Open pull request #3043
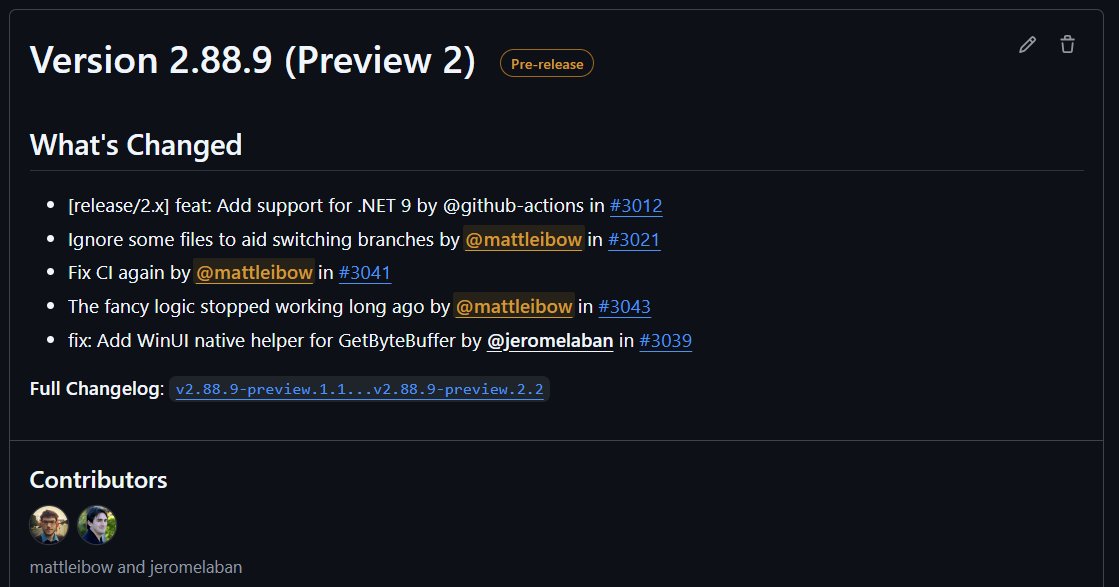 pyautogui.click(x=625, y=307)
